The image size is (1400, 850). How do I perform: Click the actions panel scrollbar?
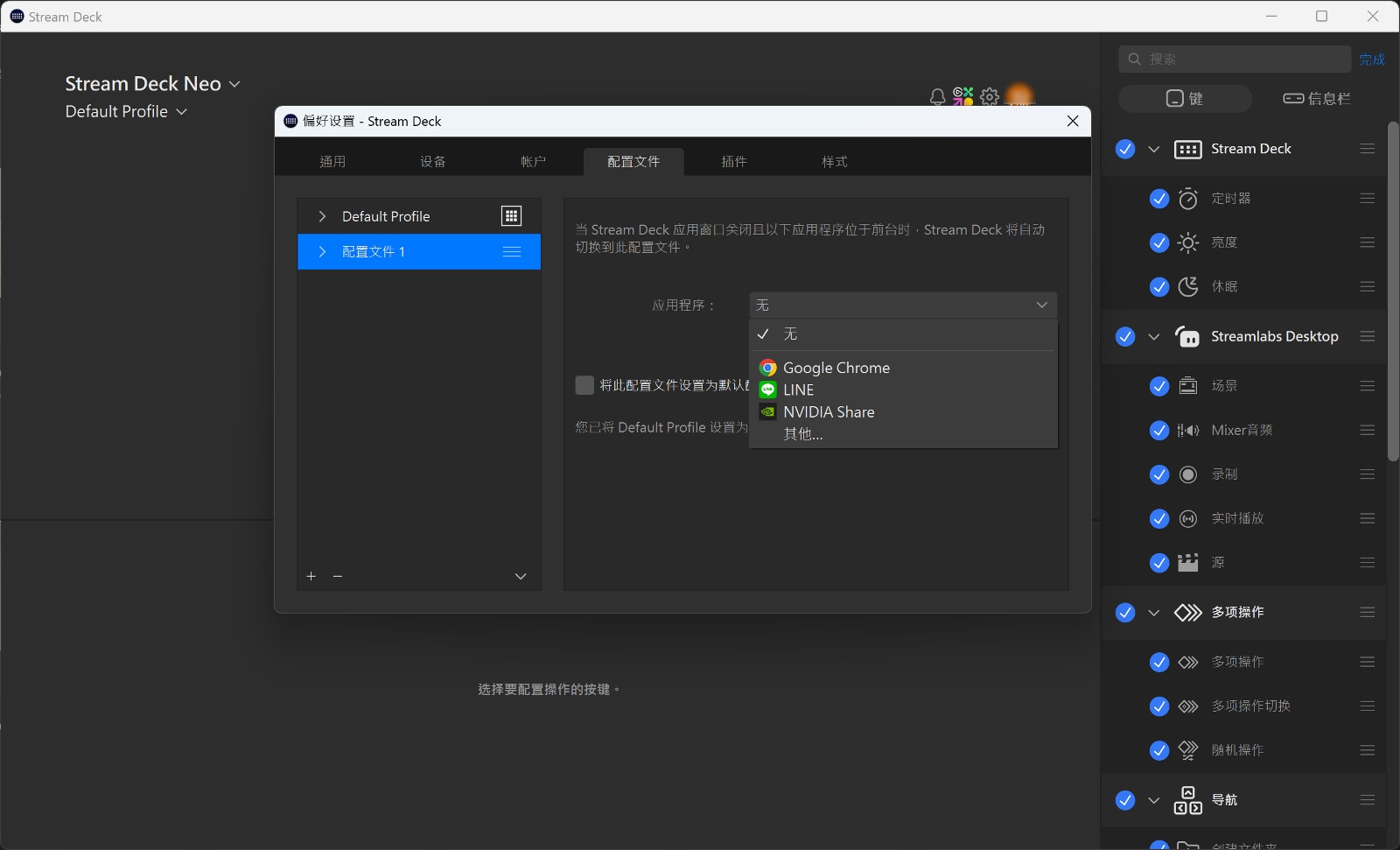pyautogui.click(x=1393, y=292)
